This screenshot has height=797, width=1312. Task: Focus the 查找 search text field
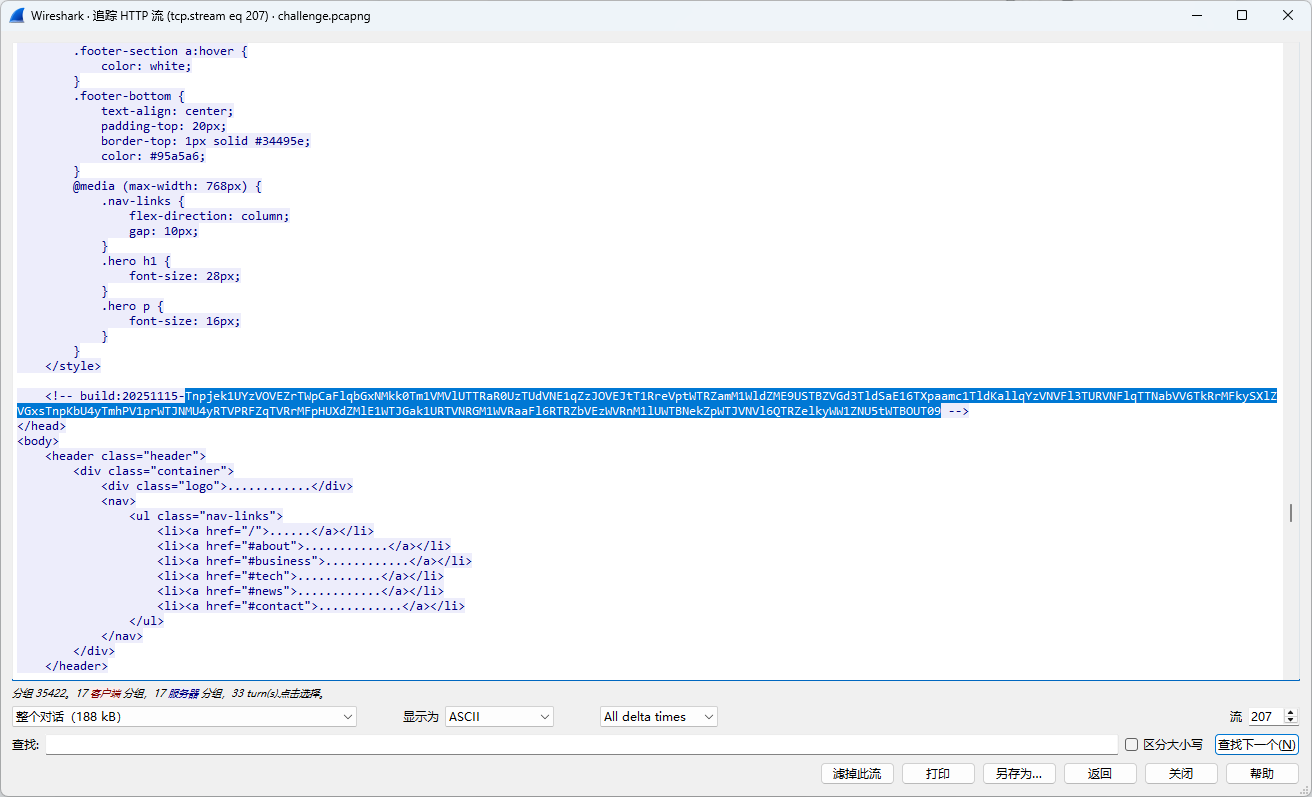580,745
